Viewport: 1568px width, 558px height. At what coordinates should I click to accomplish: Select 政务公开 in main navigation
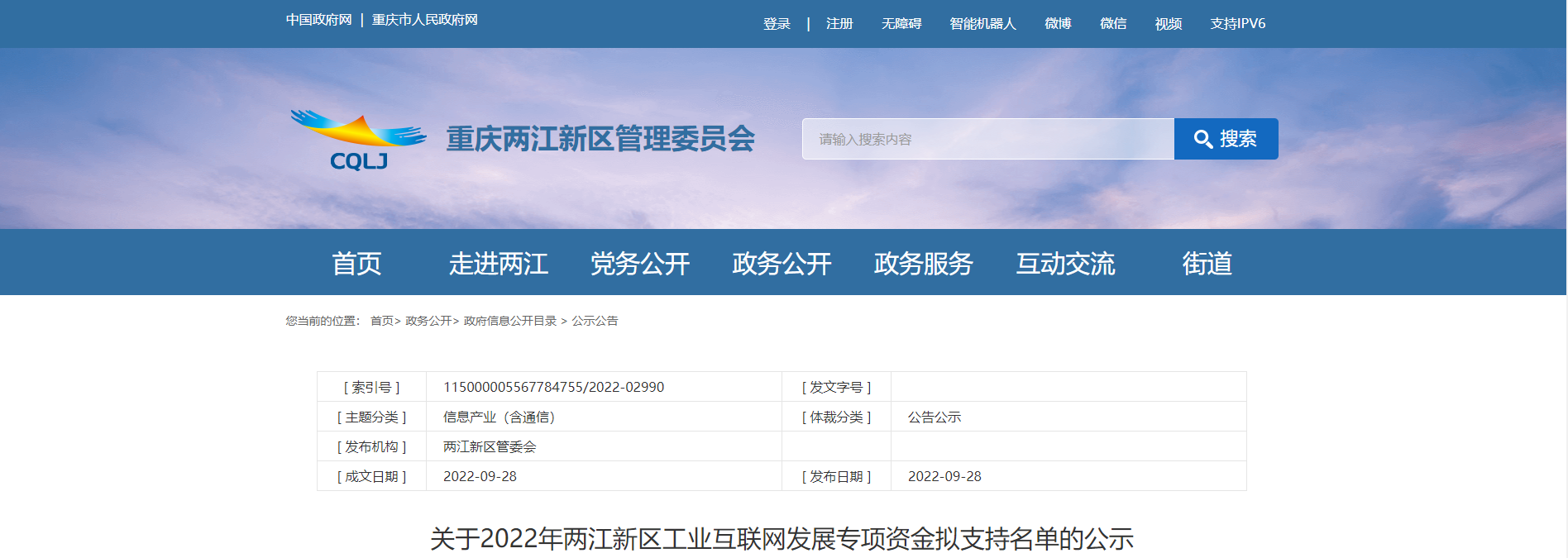tap(782, 264)
